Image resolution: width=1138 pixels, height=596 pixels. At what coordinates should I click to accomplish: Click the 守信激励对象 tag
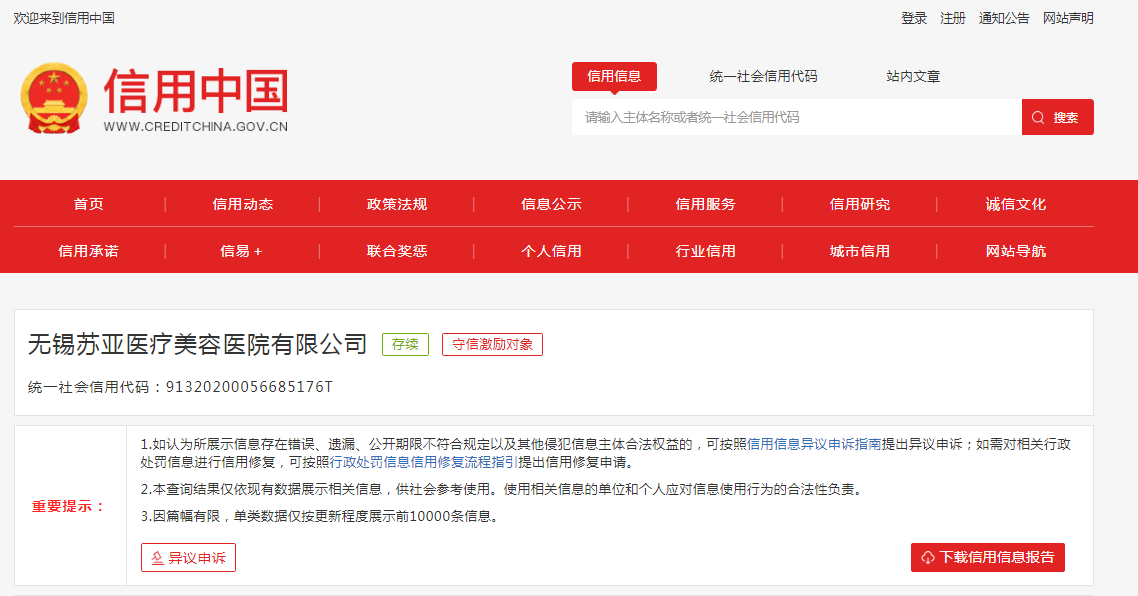[x=492, y=344]
